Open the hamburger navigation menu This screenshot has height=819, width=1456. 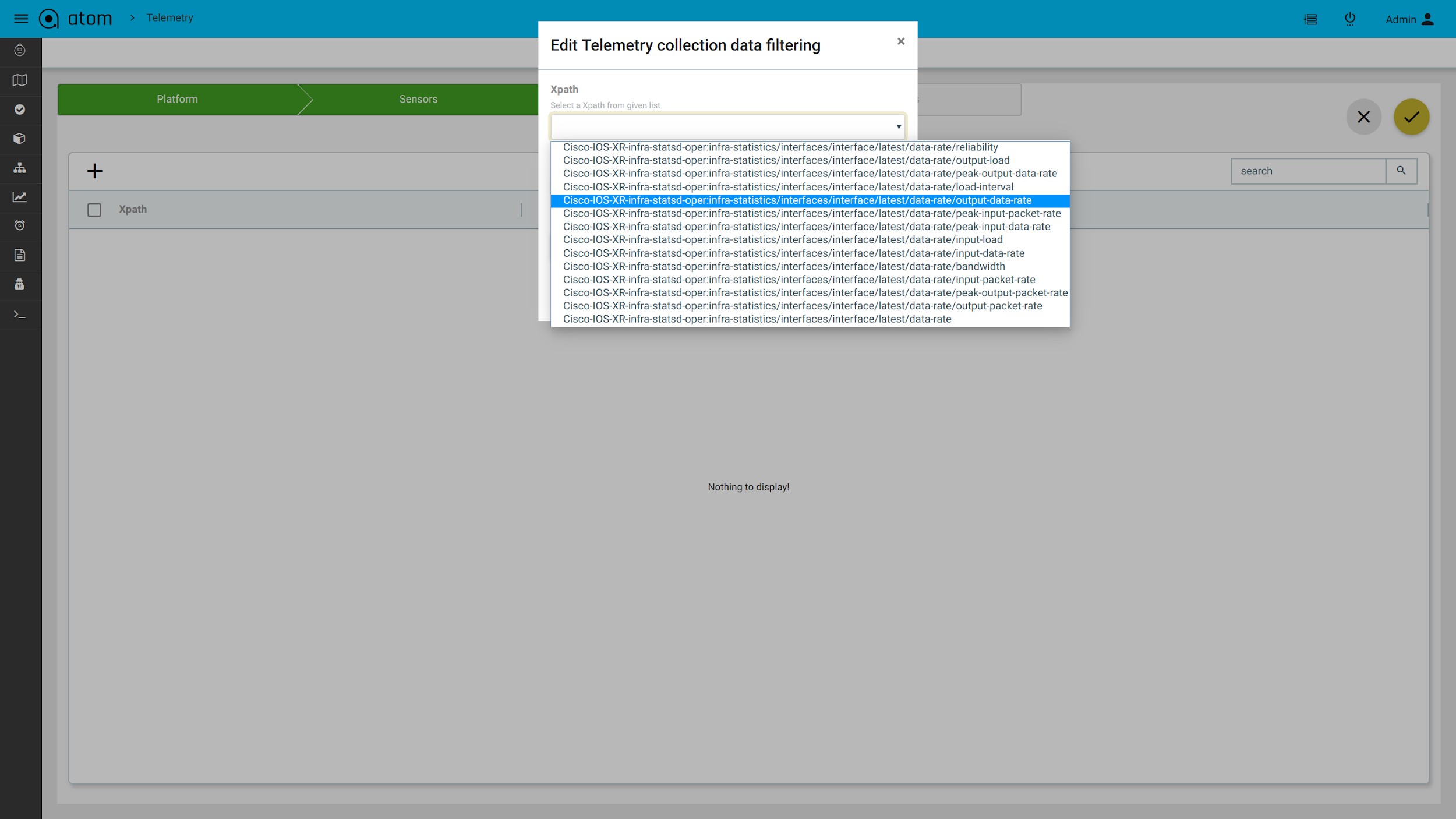tap(21, 19)
